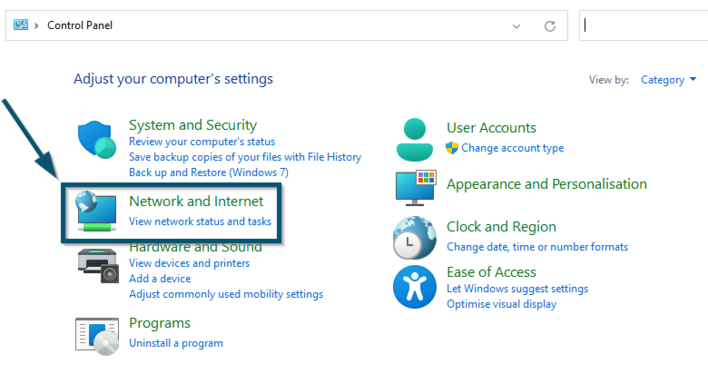The image size is (708, 374).
Task: Click the Clock and Region globe icon
Action: (x=415, y=238)
